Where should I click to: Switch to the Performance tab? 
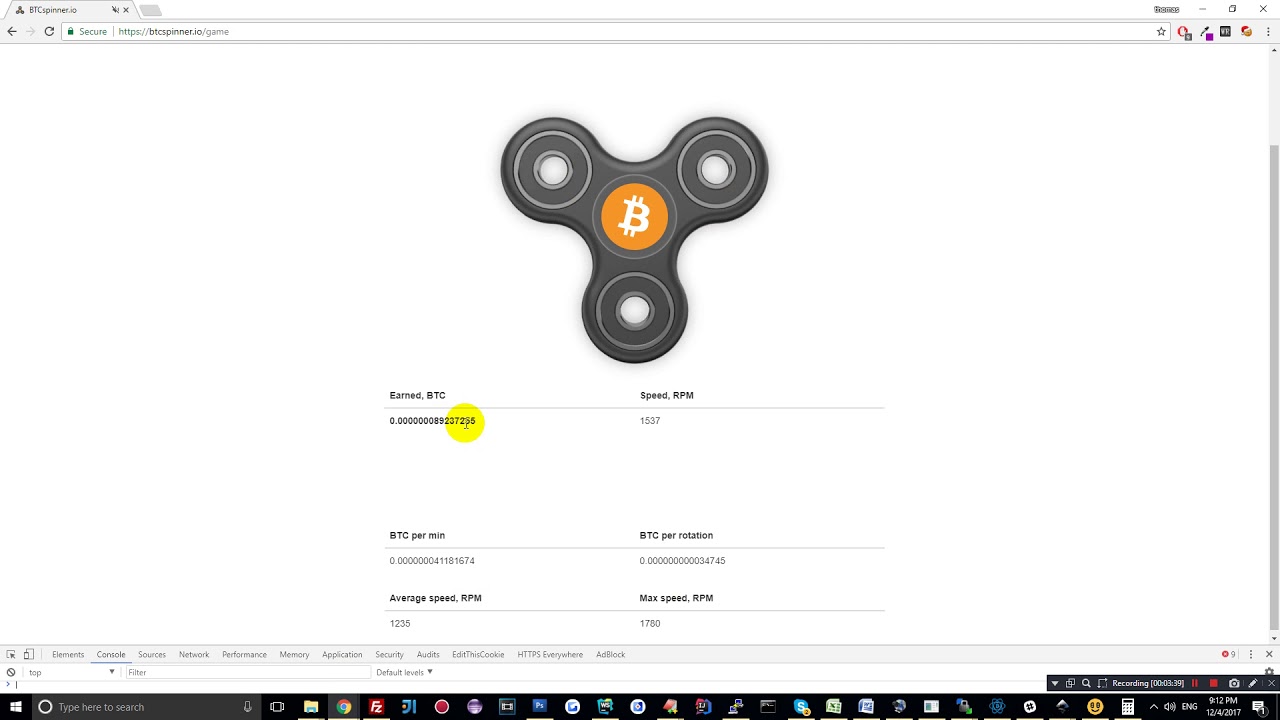(244, 655)
